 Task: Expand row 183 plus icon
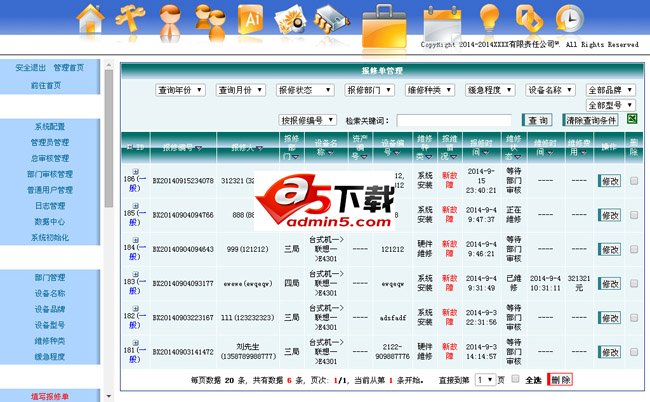click(x=136, y=274)
